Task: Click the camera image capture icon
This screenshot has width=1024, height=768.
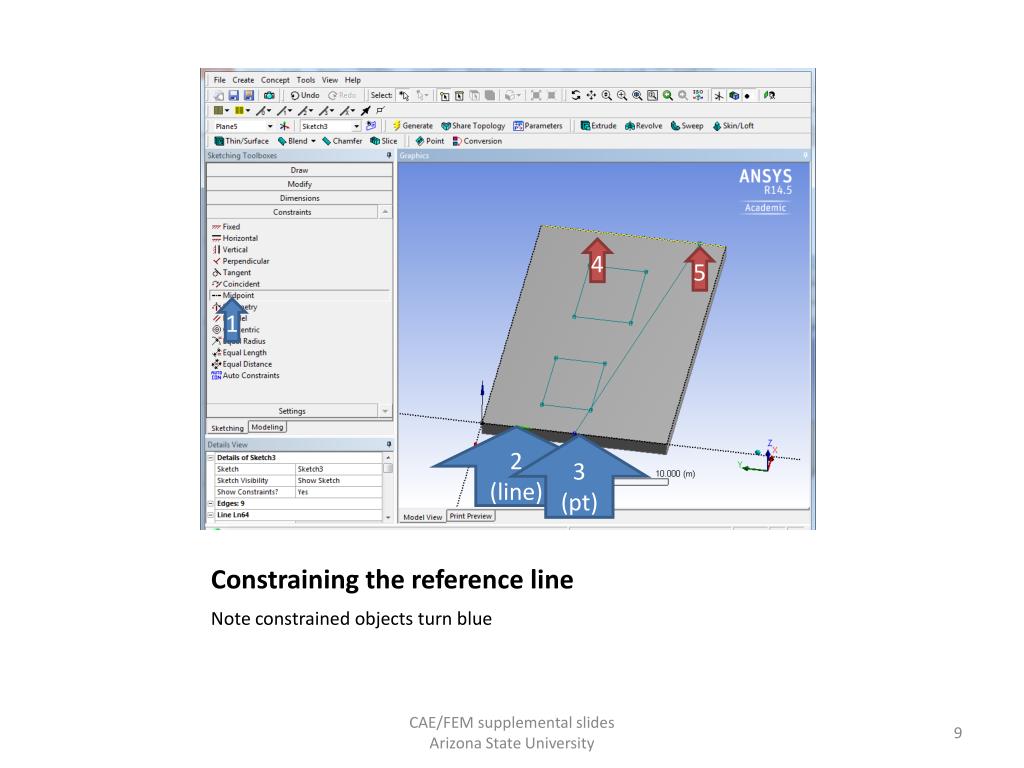Action: coord(269,95)
